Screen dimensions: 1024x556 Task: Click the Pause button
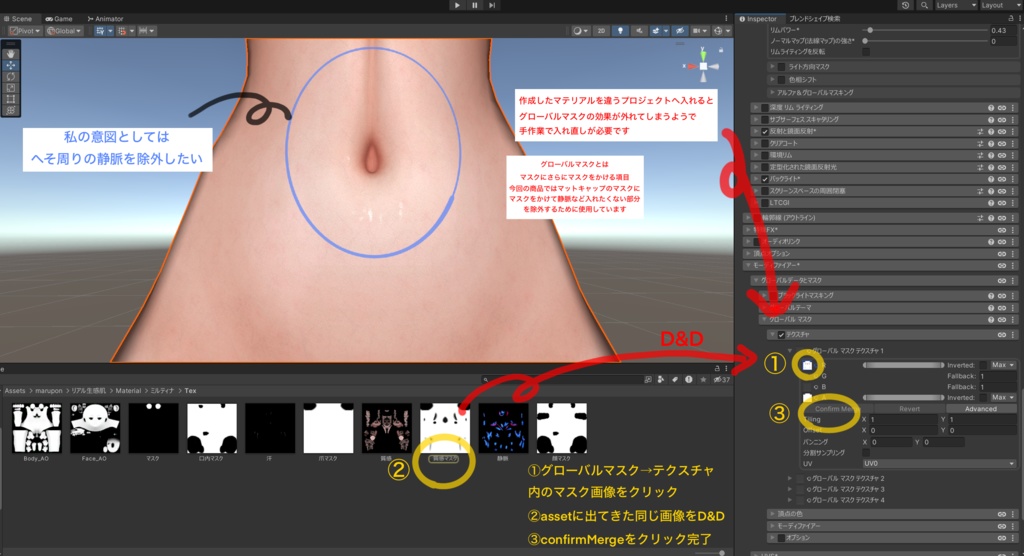coord(475,5)
